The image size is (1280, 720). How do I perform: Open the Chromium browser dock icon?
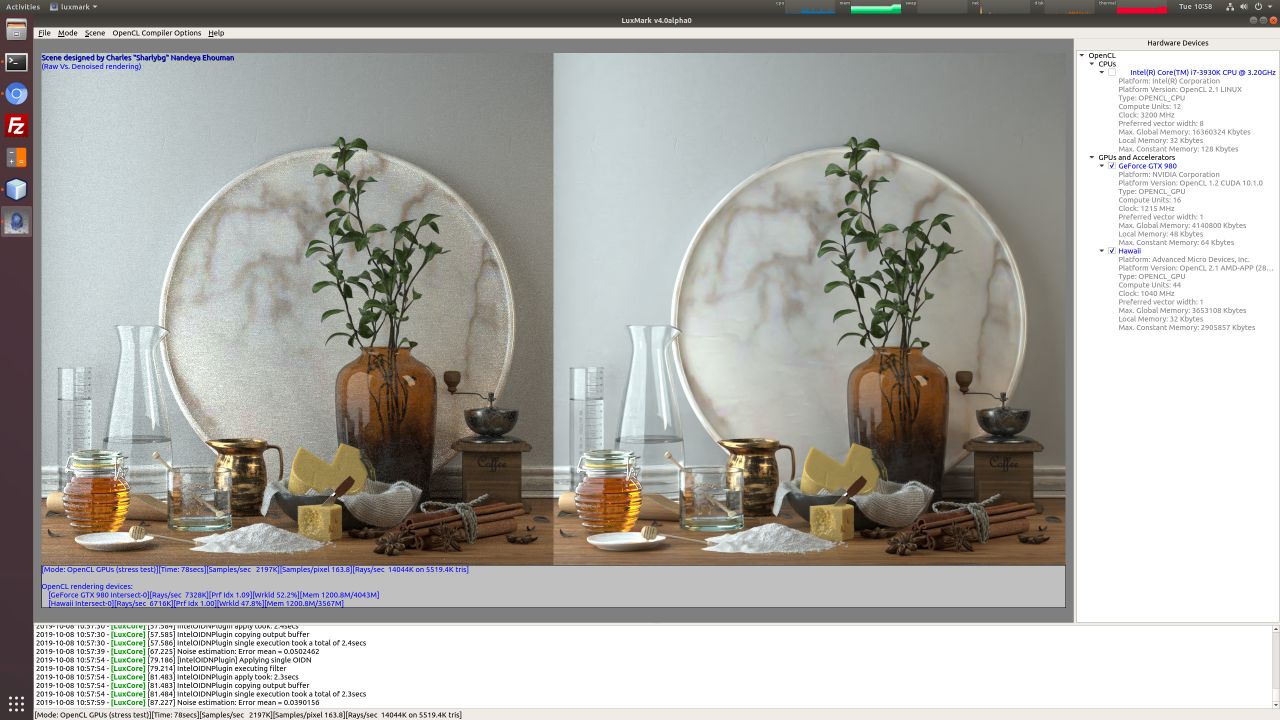pyautogui.click(x=16, y=93)
